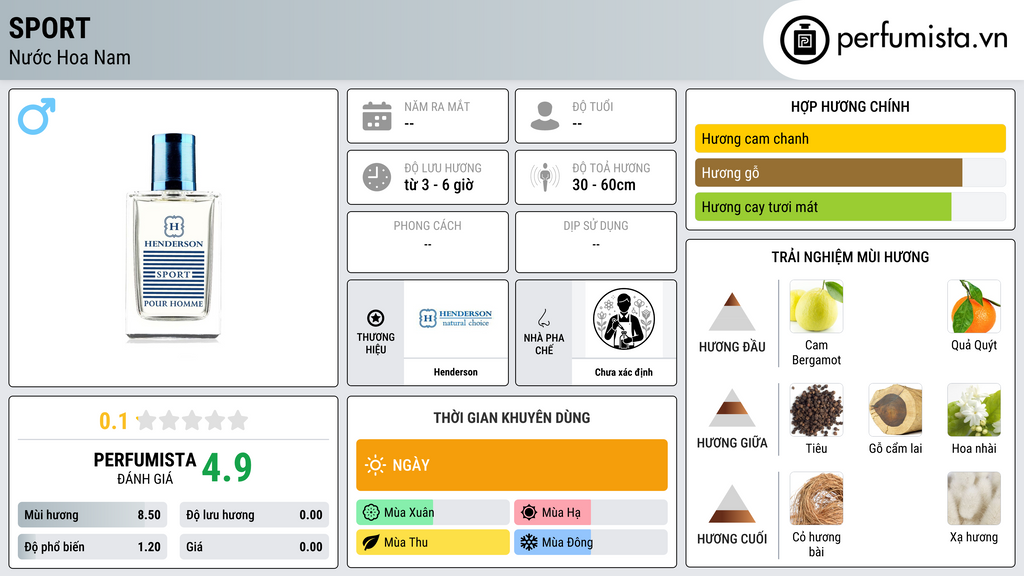Click the Henderson Sport perfume bottle image
1024x576 pixels.
tap(174, 237)
